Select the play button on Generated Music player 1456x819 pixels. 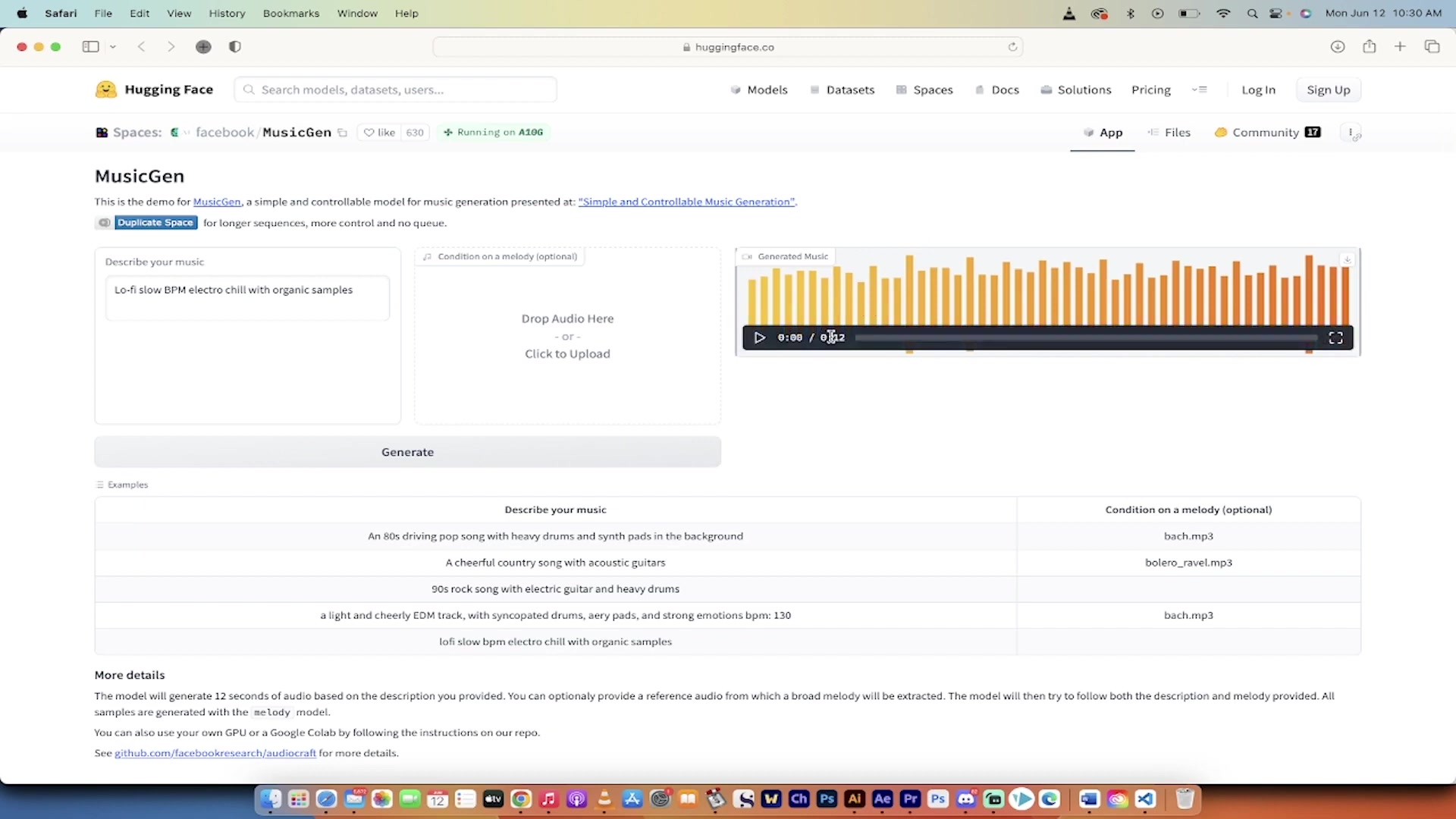point(759,337)
